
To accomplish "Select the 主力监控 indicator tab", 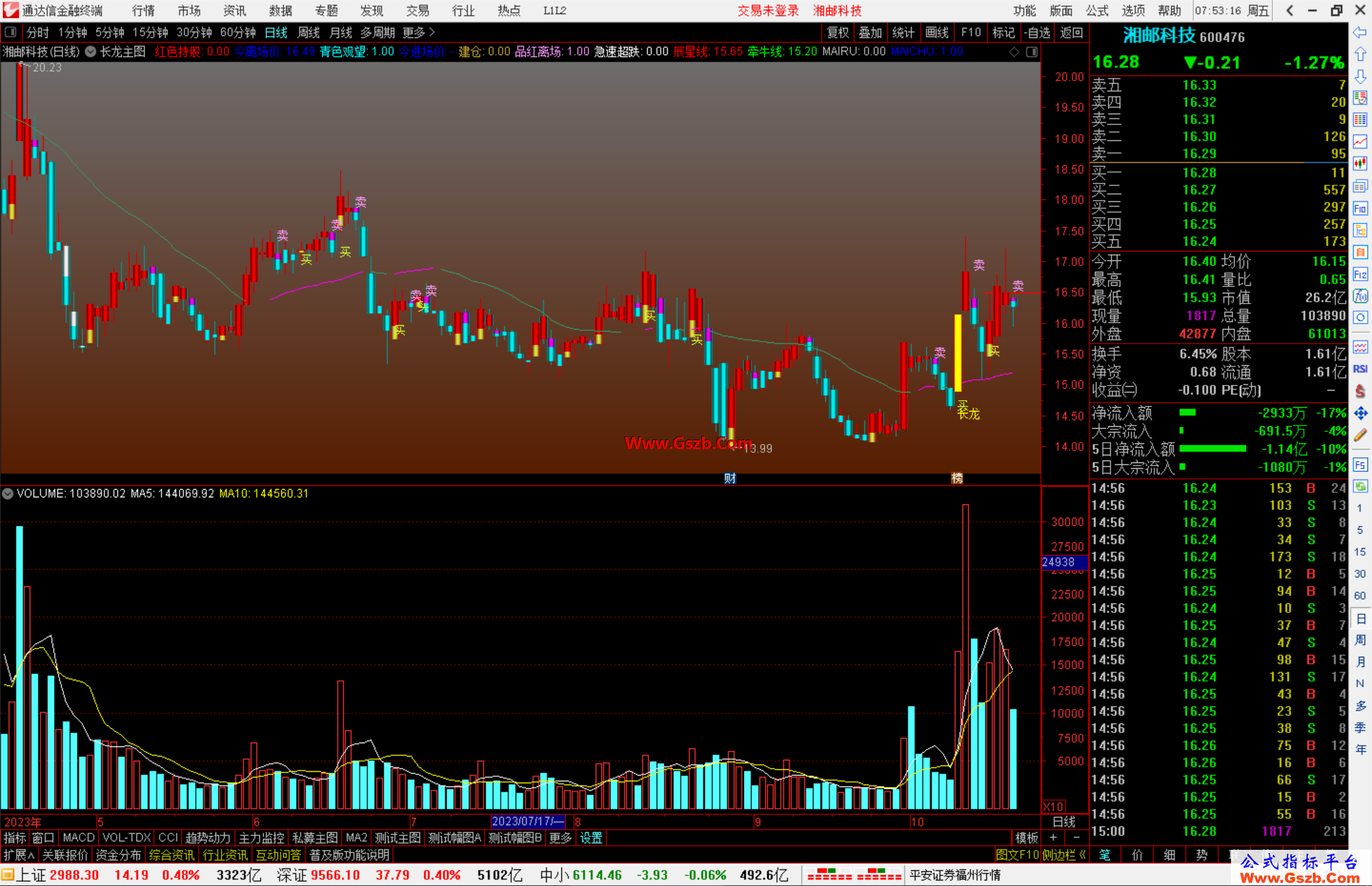I will click(x=261, y=838).
